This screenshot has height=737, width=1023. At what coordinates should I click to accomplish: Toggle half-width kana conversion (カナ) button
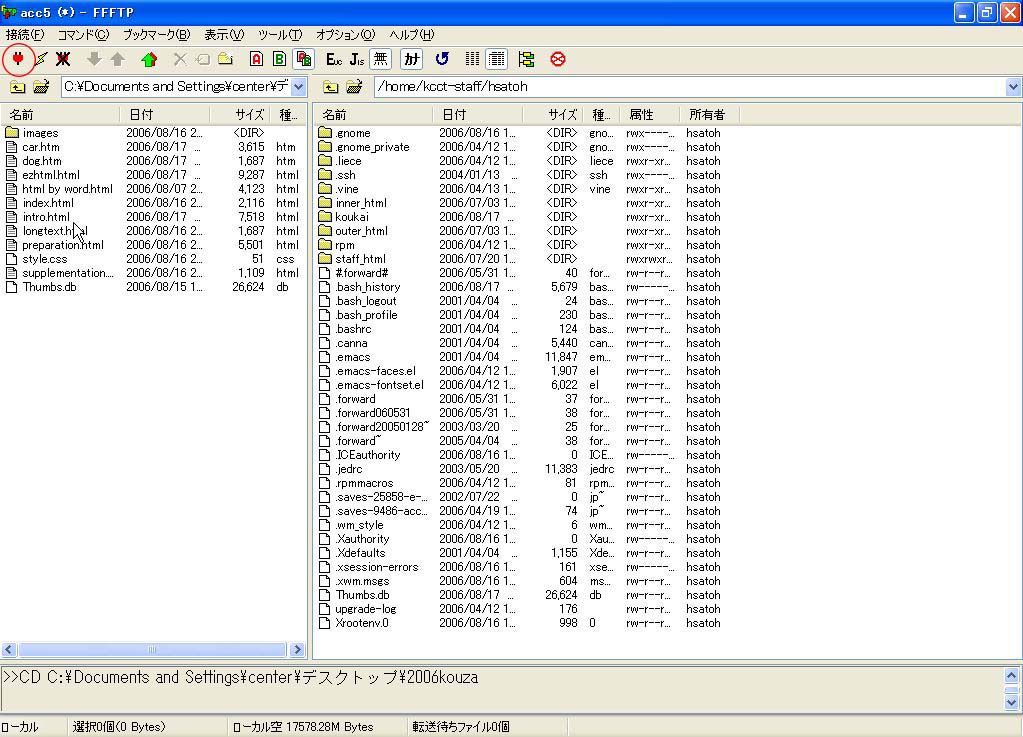coord(412,59)
